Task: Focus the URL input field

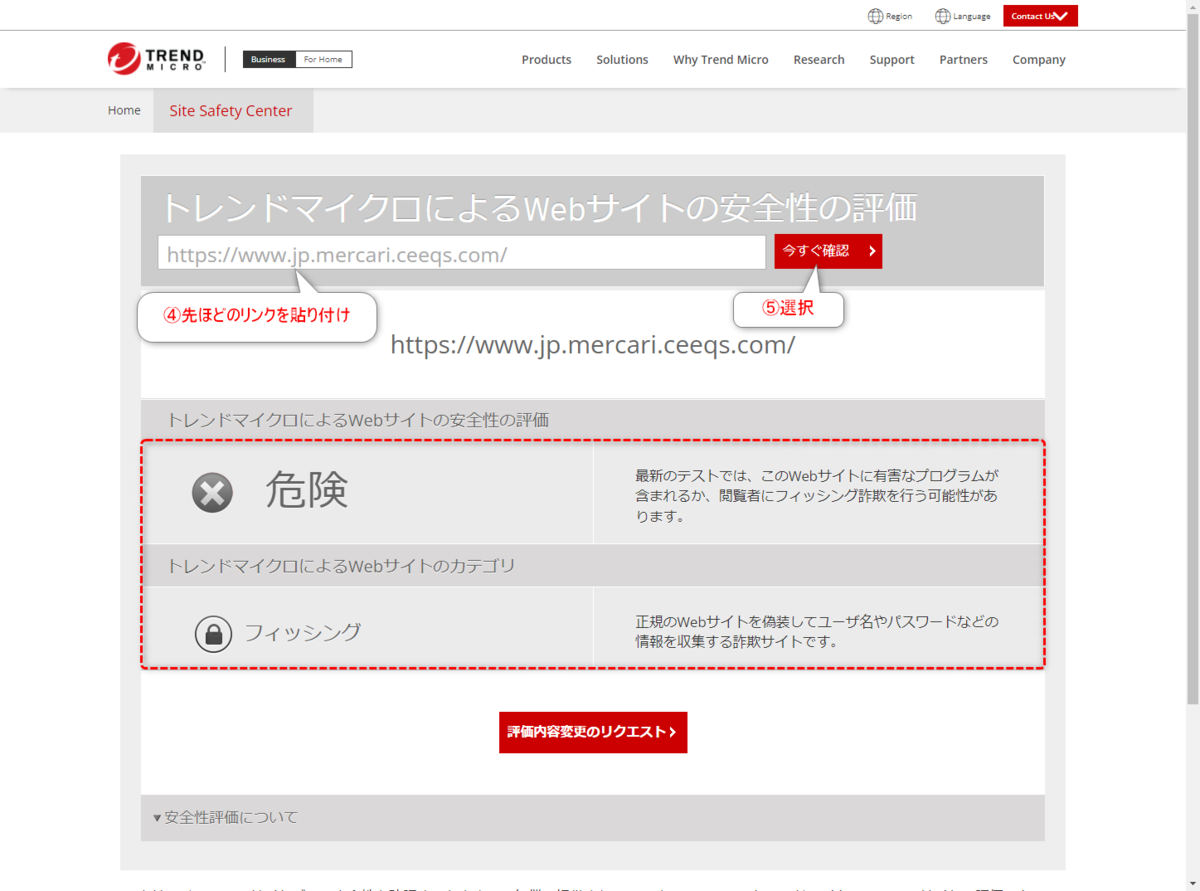Action: [461, 253]
